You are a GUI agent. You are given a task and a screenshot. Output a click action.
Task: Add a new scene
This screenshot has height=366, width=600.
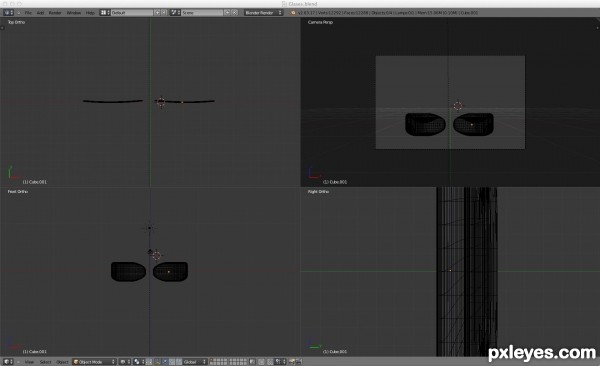point(227,13)
